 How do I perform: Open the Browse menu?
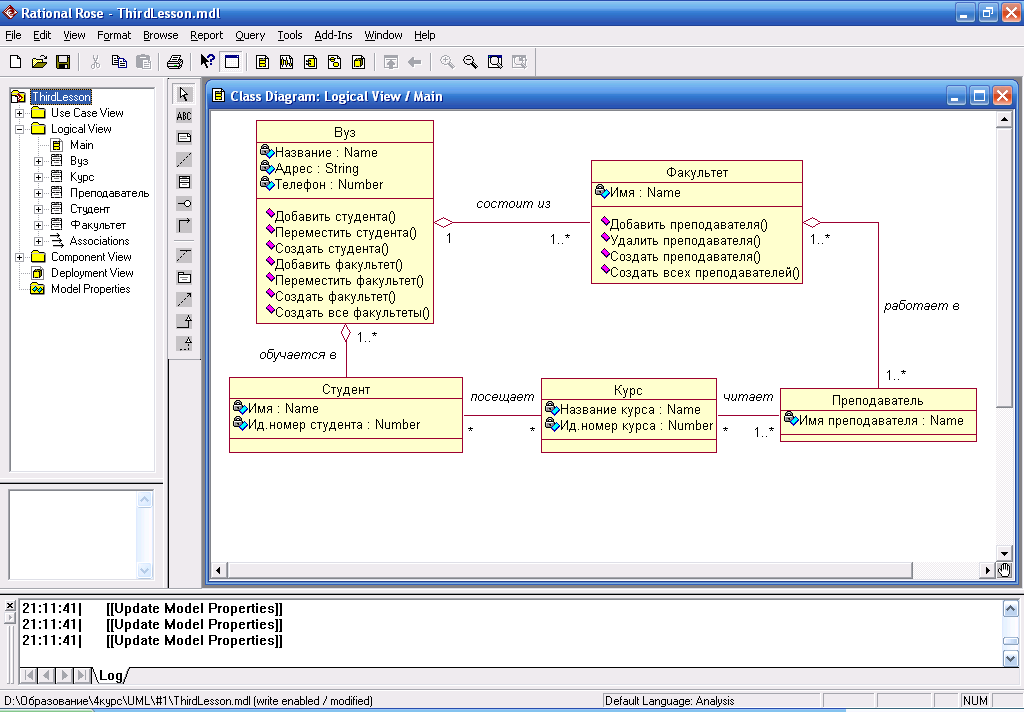tap(161, 35)
